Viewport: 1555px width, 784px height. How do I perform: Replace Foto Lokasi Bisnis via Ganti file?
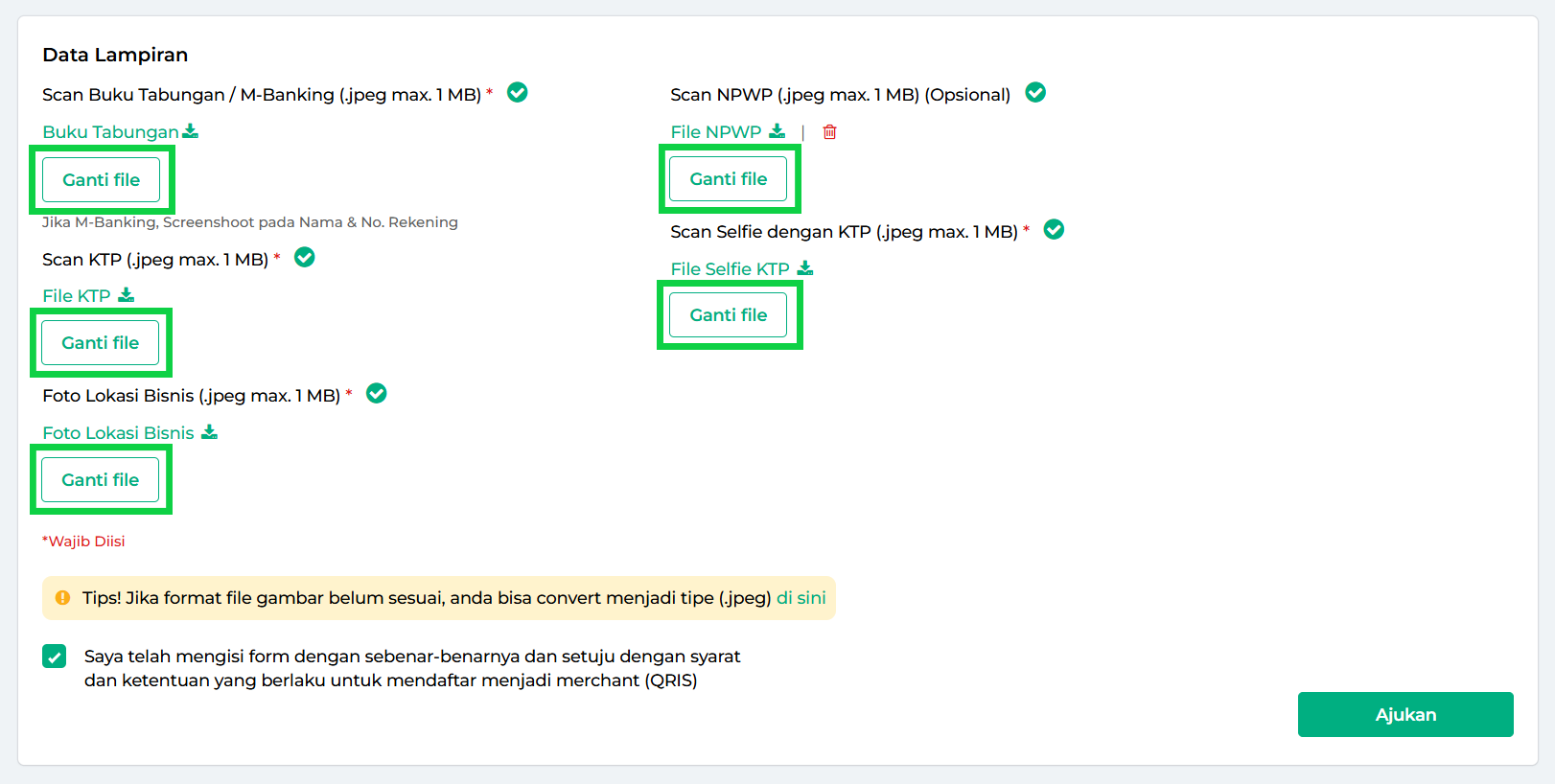(101, 480)
